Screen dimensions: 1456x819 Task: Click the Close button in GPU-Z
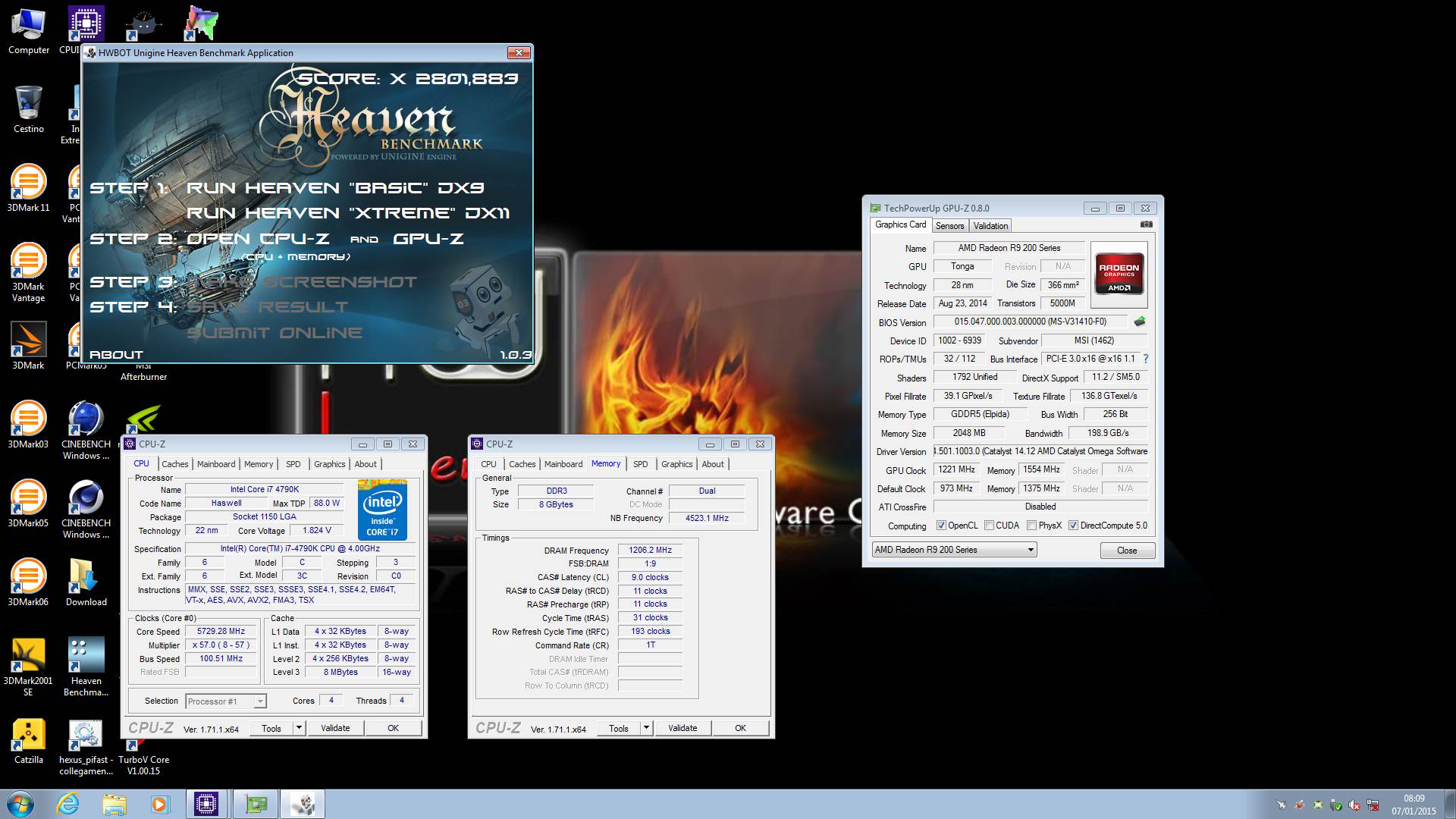coord(1127,551)
